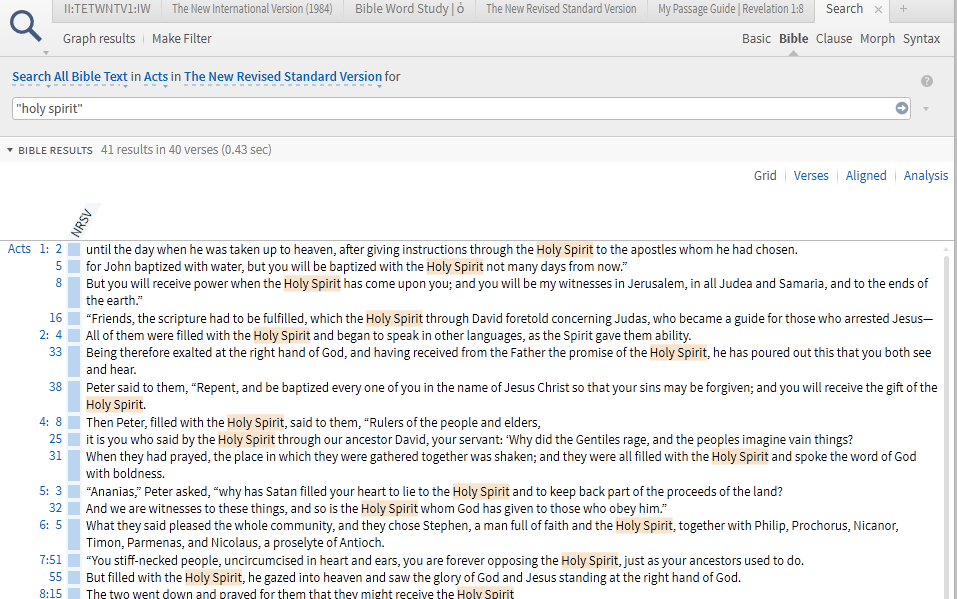Choose a different Bible than New Revised Standard Version
The height and width of the screenshot is (599, 957).
(283, 77)
